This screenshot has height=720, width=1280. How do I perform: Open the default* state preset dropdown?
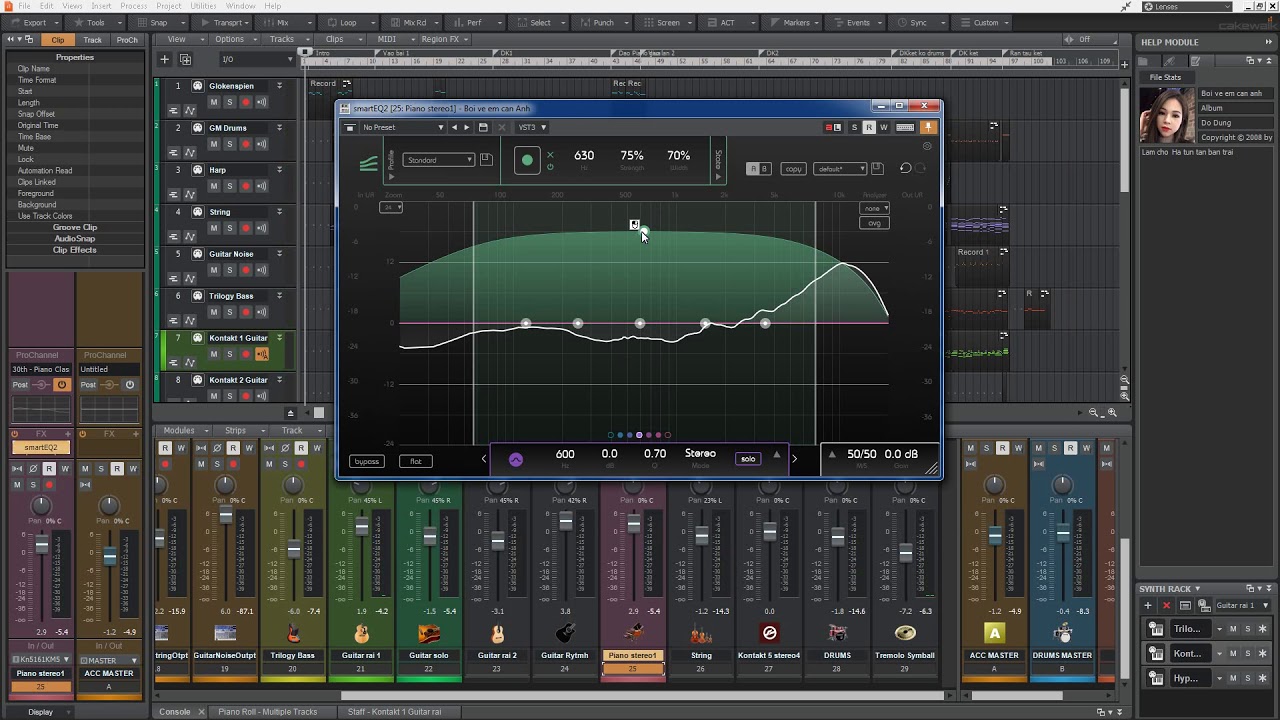pos(840,169)
